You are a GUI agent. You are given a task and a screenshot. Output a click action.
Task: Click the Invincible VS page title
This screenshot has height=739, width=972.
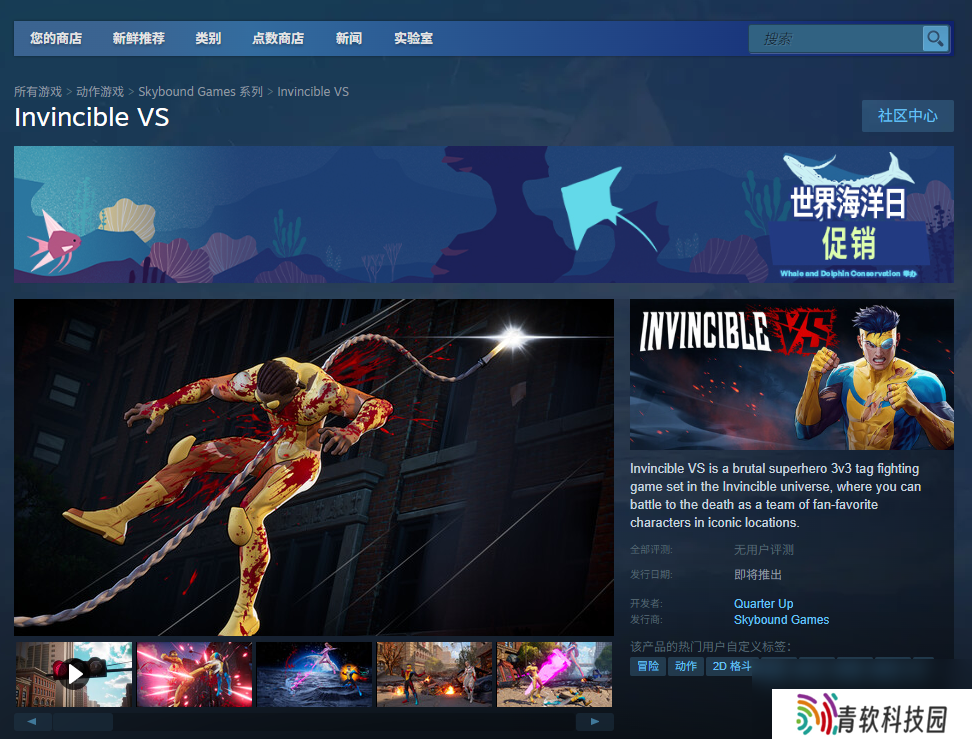coord(92,117)
